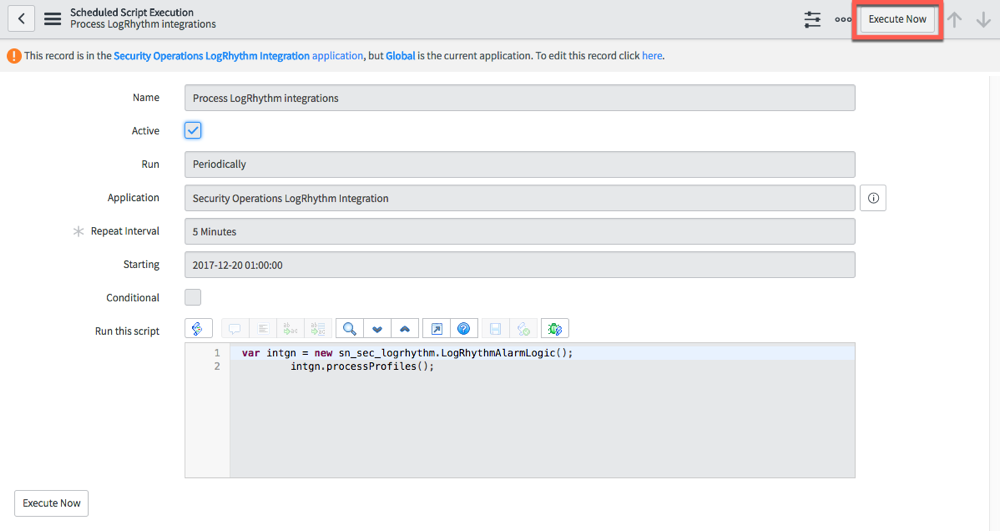Viewport: 1000px width, 531px height.
Task: Click the Global application link
Action: [400, 55]
